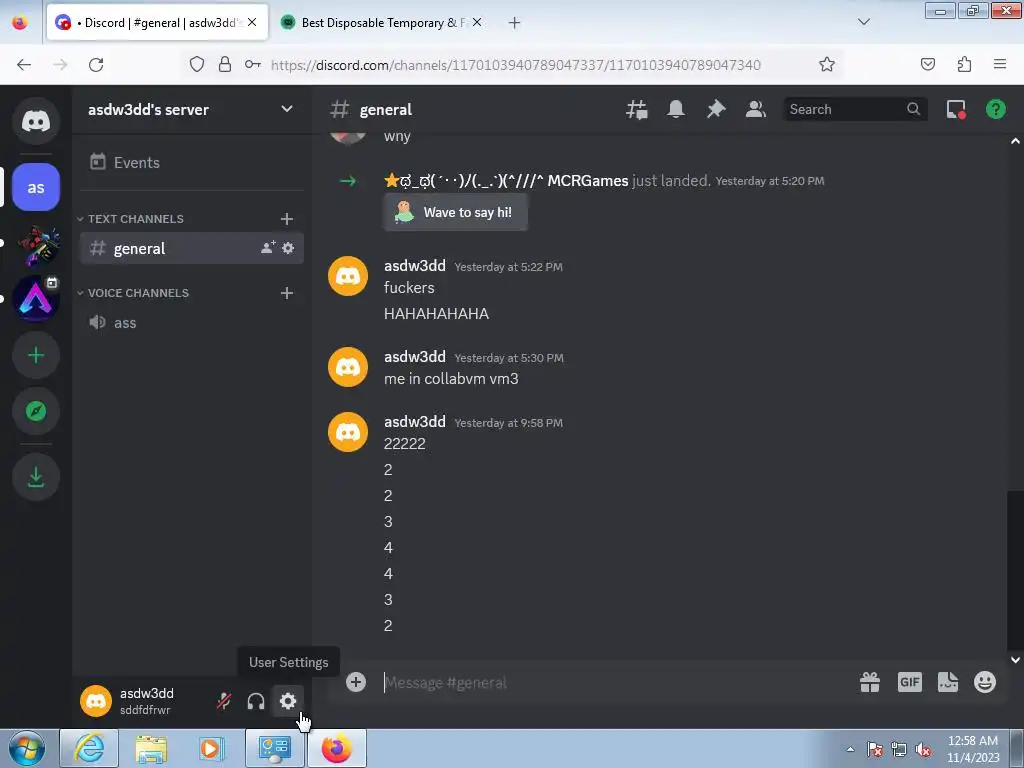Viewport: 1024px width, 768px height.
Task: Click the Download Apps icon
Action: tap(36, 477)
